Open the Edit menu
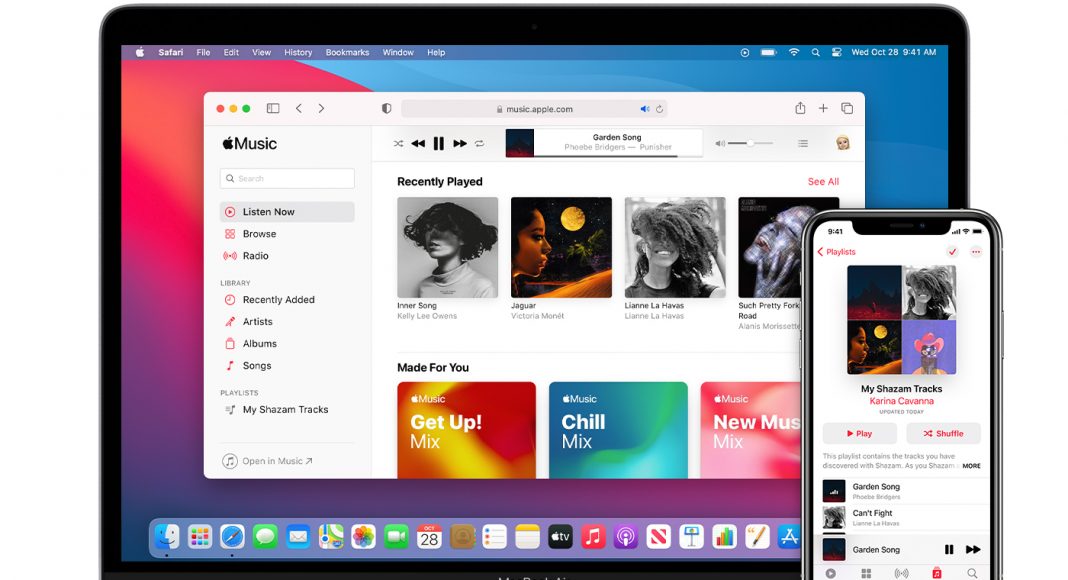Viewport: 1068px width, 580px height. pos(232,52)
